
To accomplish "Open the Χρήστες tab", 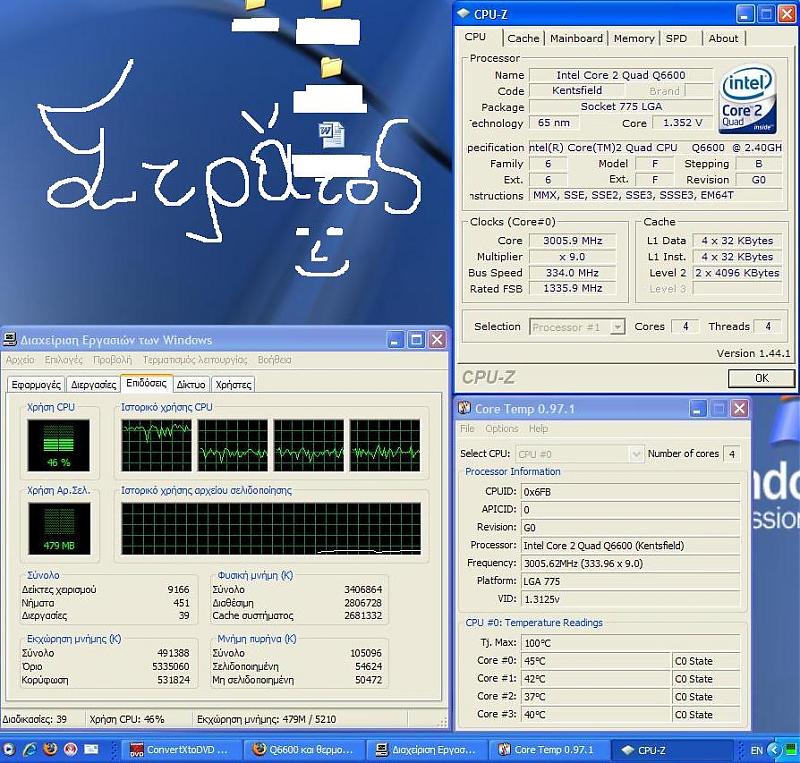I will tap(233, 384).
